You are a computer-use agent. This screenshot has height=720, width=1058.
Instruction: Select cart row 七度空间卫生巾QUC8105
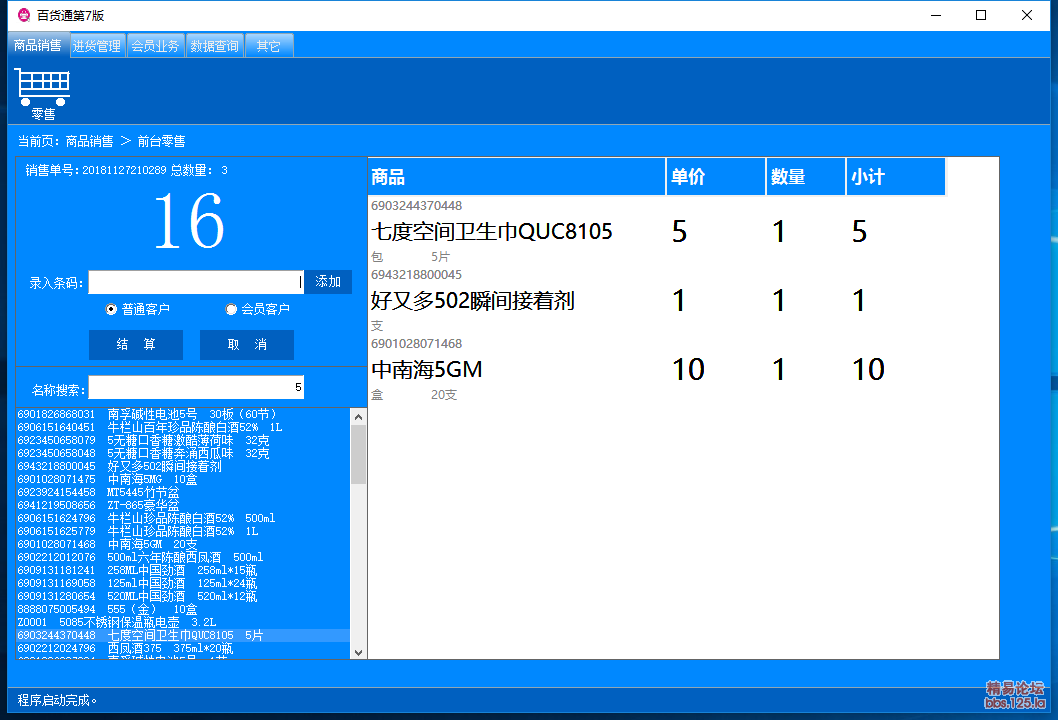coord(657,231)
